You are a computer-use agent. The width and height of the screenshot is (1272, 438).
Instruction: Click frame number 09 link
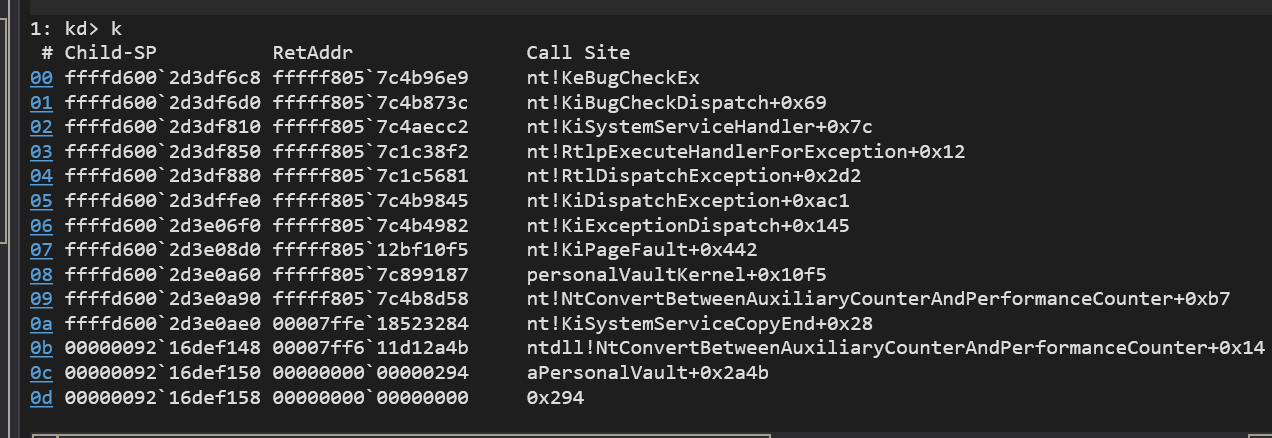click(42, 299)
